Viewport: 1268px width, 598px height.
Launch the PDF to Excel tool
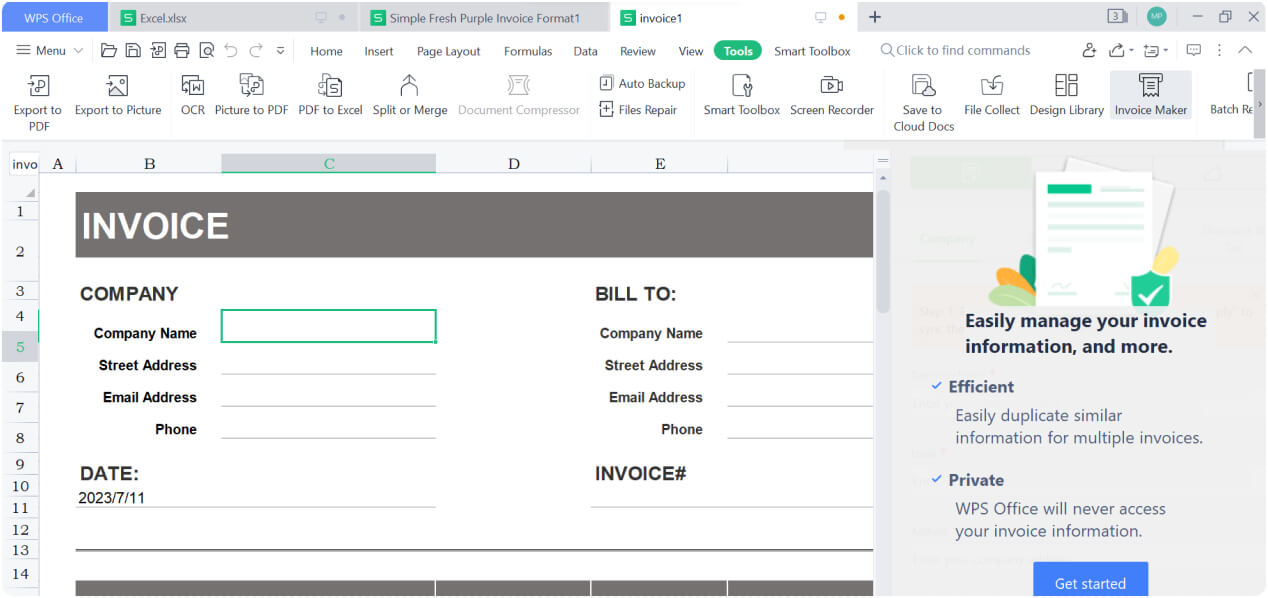(330, 95)
